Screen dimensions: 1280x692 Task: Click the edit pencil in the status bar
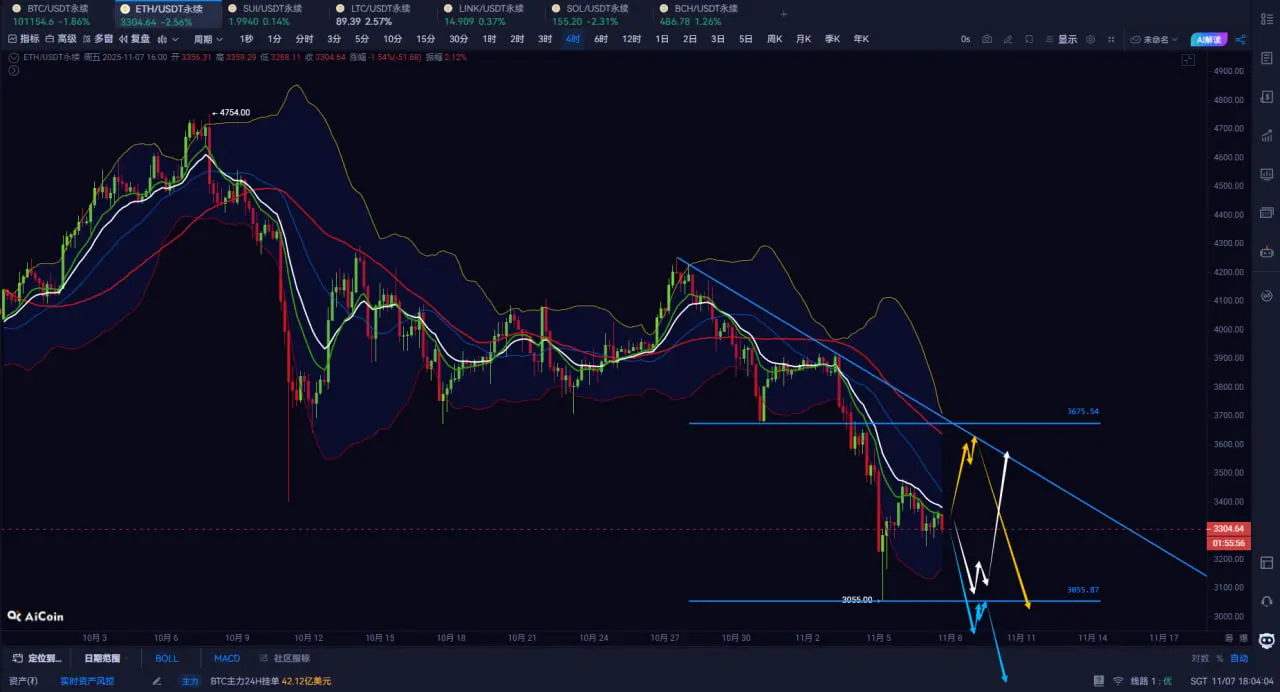[156, 681]
